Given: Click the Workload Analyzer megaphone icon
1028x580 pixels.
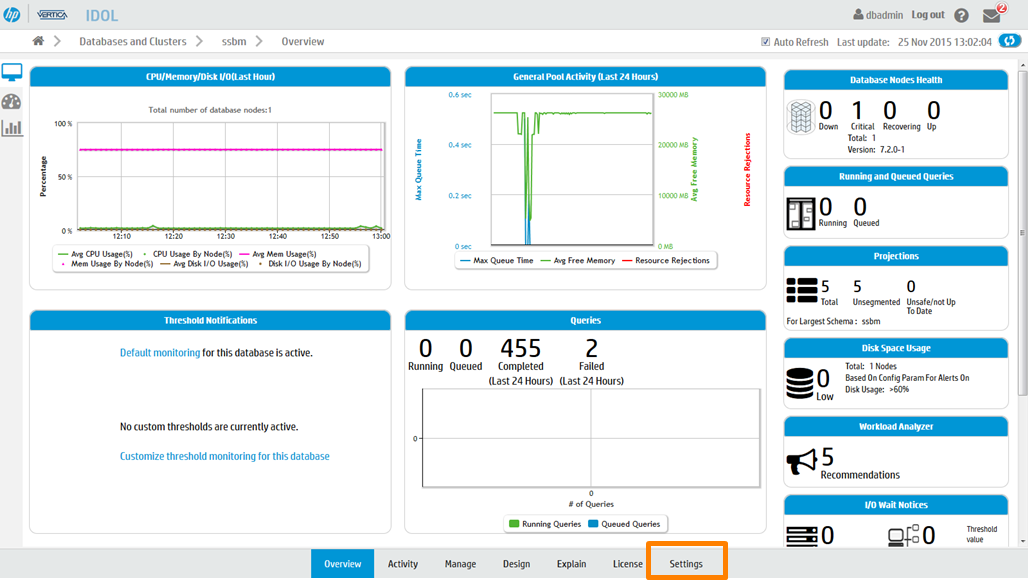Looking at the screenshot, I should (x=802, y=461).
